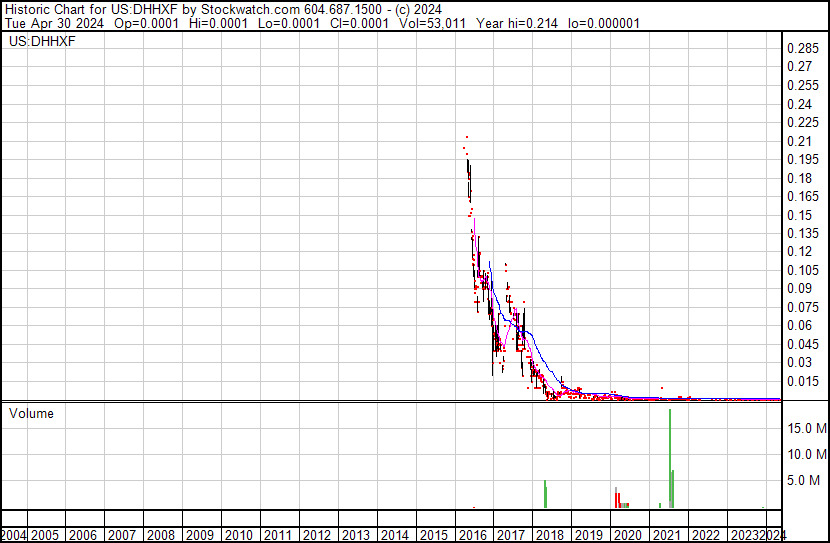The height and width of the screenshot is (543, 830).
Task: Click the 0.045 price axis label
Action: (803, 345)
